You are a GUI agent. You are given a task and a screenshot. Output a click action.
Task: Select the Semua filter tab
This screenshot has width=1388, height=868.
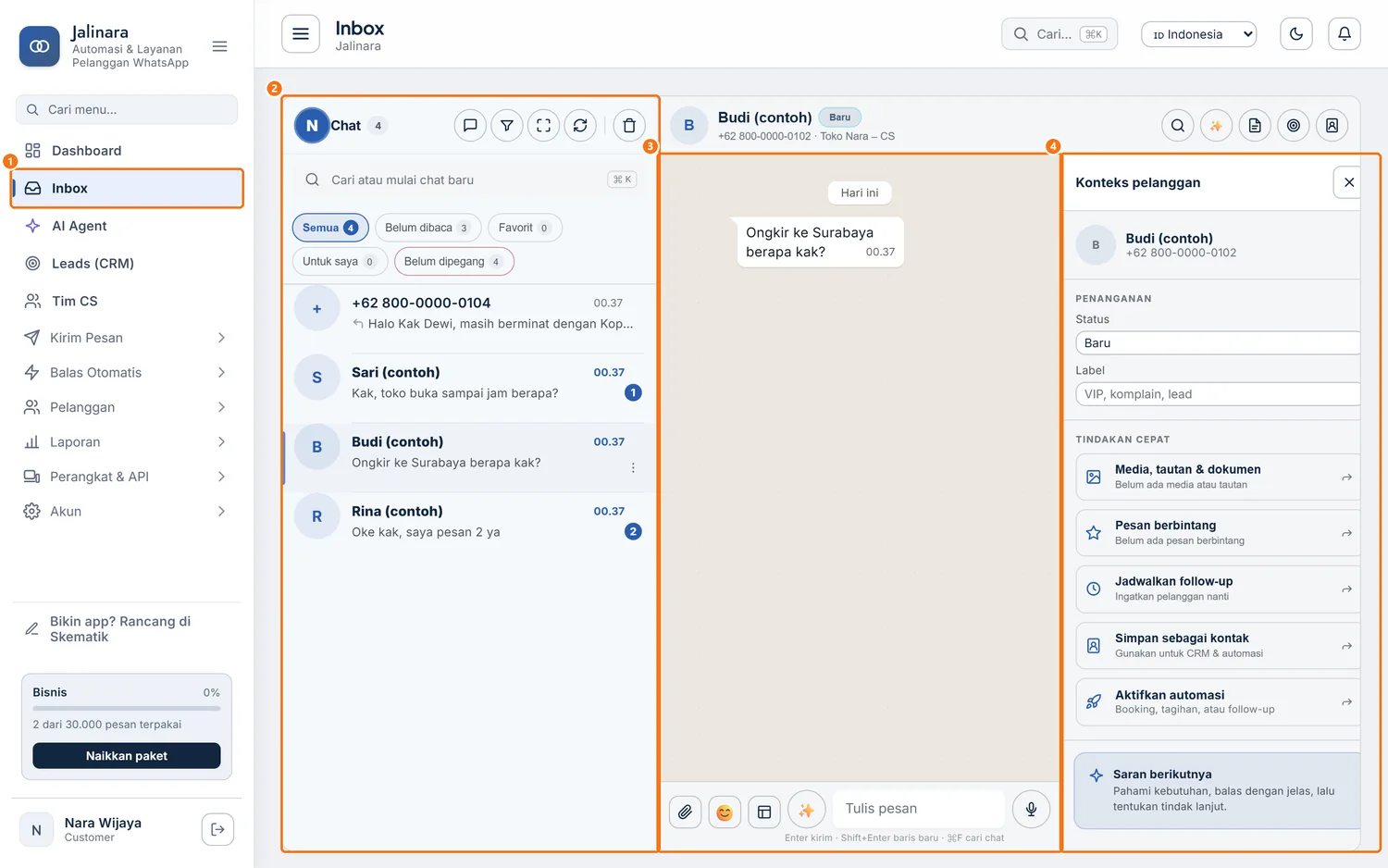click(x=330, y=228)
